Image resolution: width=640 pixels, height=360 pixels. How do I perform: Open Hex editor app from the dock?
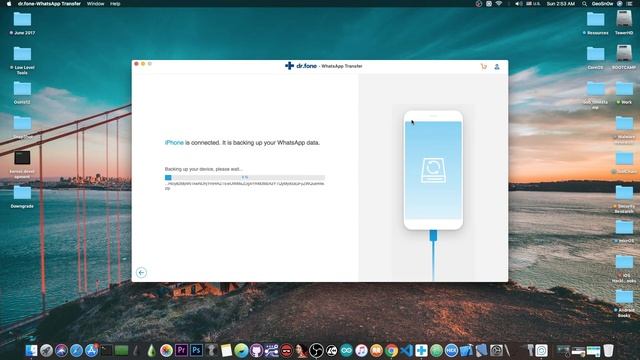click(x=451, y=350)
